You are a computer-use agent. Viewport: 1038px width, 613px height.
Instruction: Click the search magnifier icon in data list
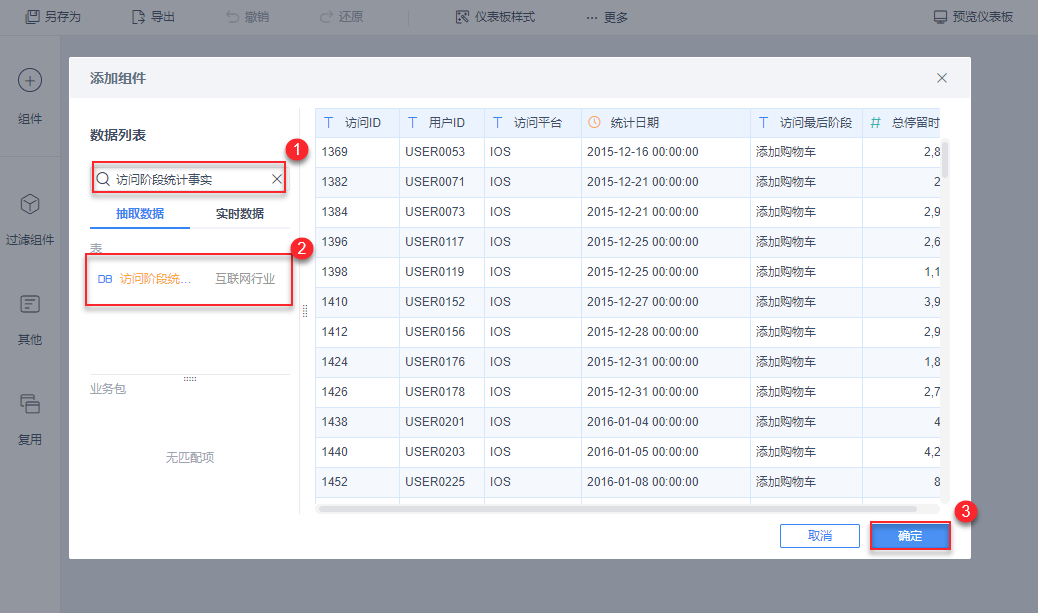(103, 179)
